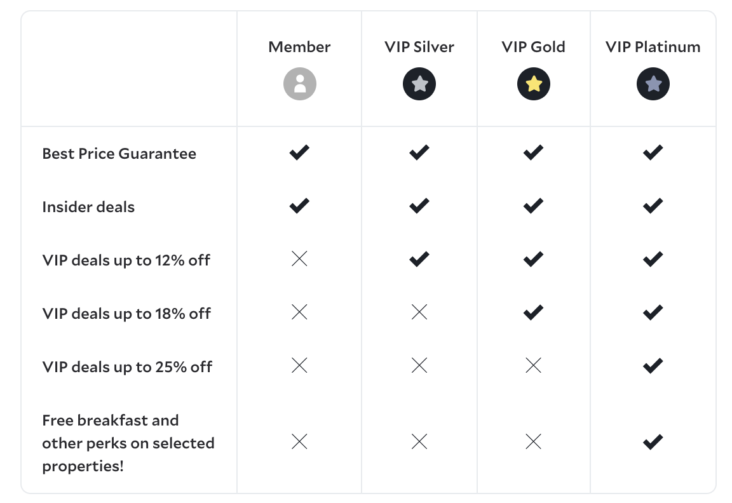The width and height of the screenshot is (732, 503).
Task: Click VIP Gold's 18% off checkmark
Action: [x=533, y=312]
